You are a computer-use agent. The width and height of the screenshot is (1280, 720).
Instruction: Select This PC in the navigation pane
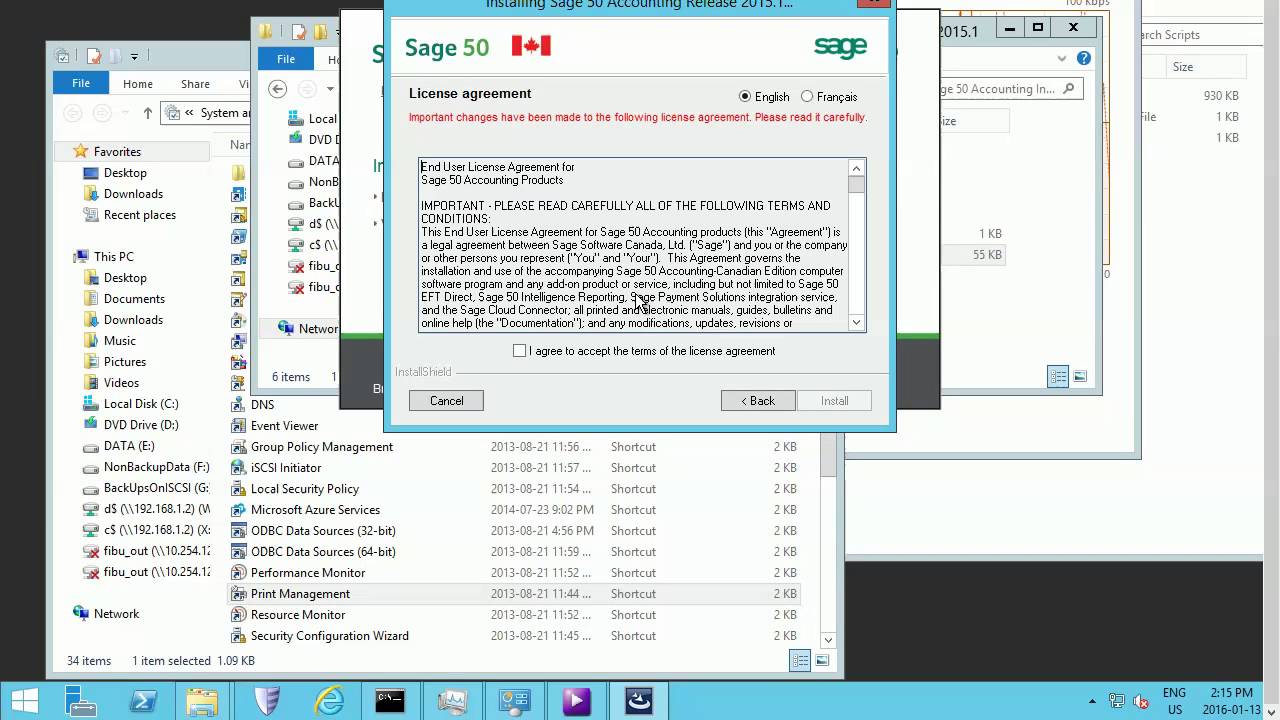tap(113, 257)
